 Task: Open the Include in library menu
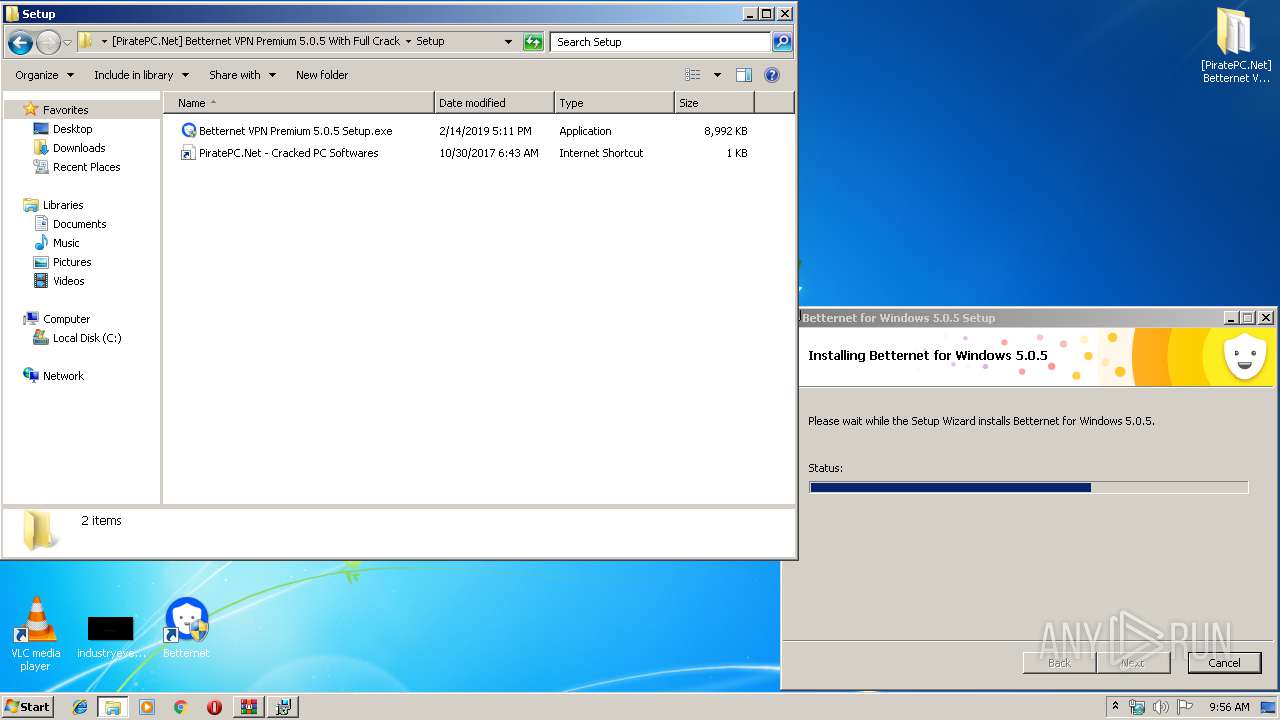pyautogui.click(x=141, y=75)
